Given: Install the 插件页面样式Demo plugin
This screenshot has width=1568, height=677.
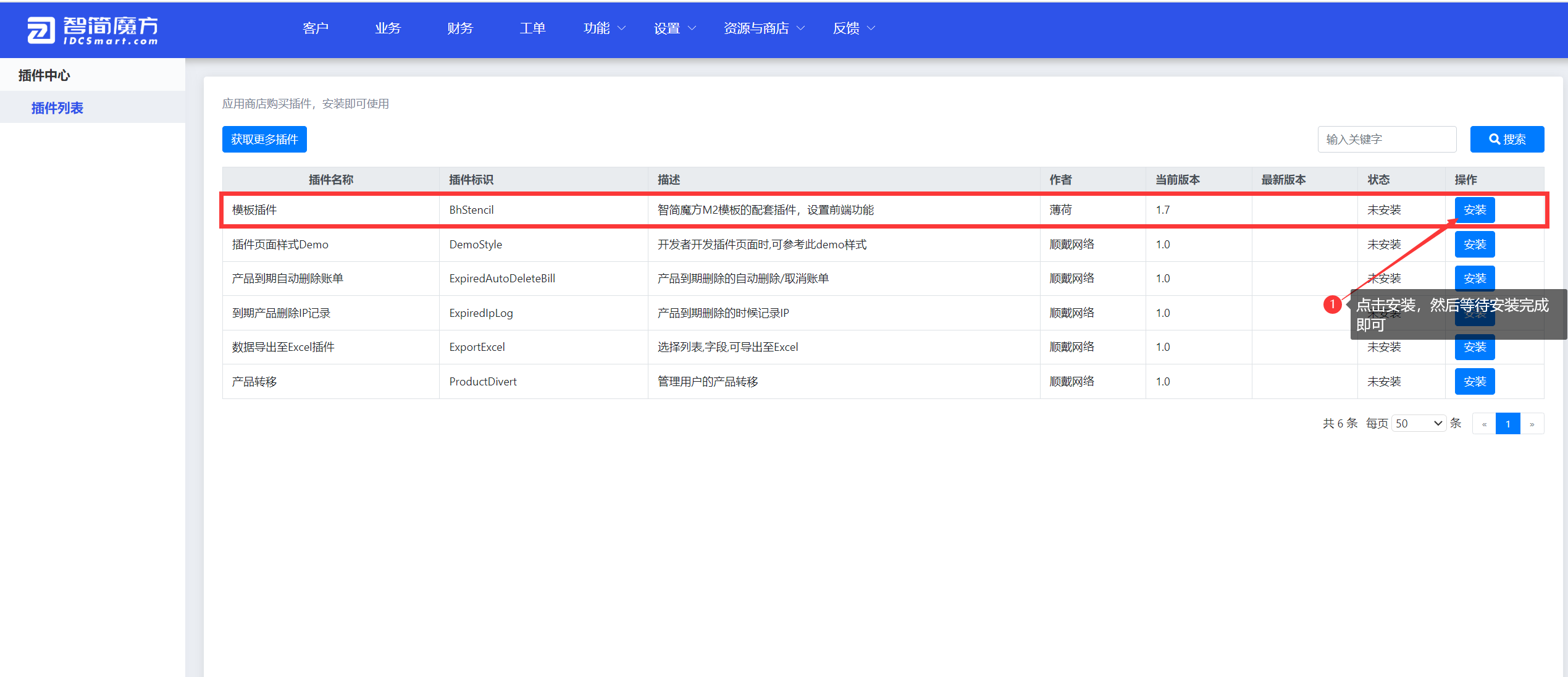Looking at the screenshot, I should (1475, 245).
